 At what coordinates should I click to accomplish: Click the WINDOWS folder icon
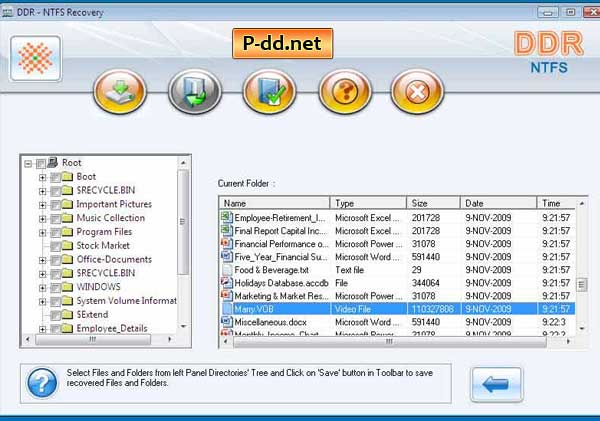click(67, 287)
